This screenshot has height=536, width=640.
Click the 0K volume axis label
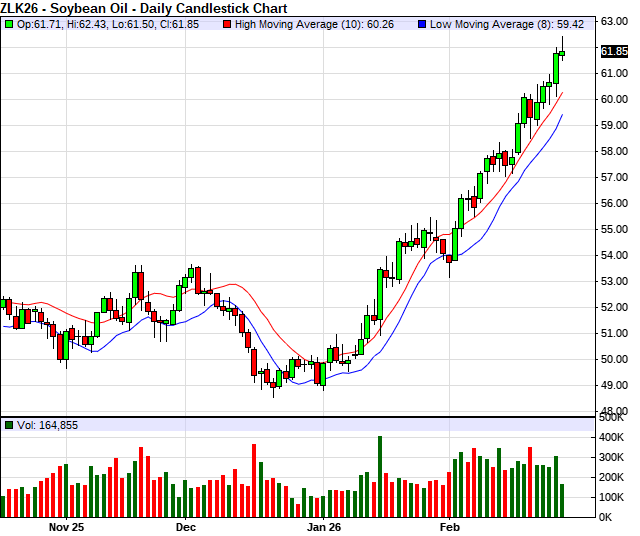608,516
